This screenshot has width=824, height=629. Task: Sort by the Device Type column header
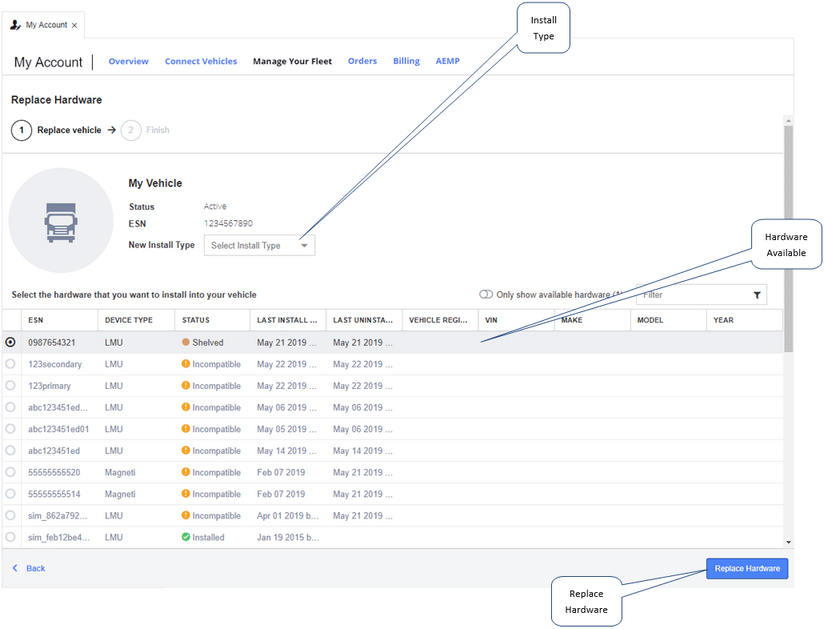[x=129, y=320]
